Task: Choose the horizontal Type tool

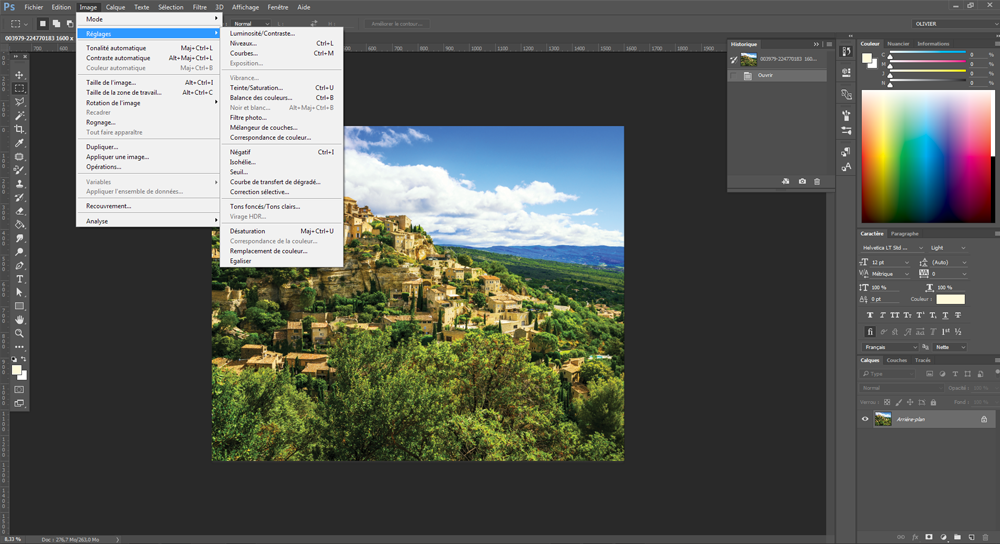Action: pos(19,279)
